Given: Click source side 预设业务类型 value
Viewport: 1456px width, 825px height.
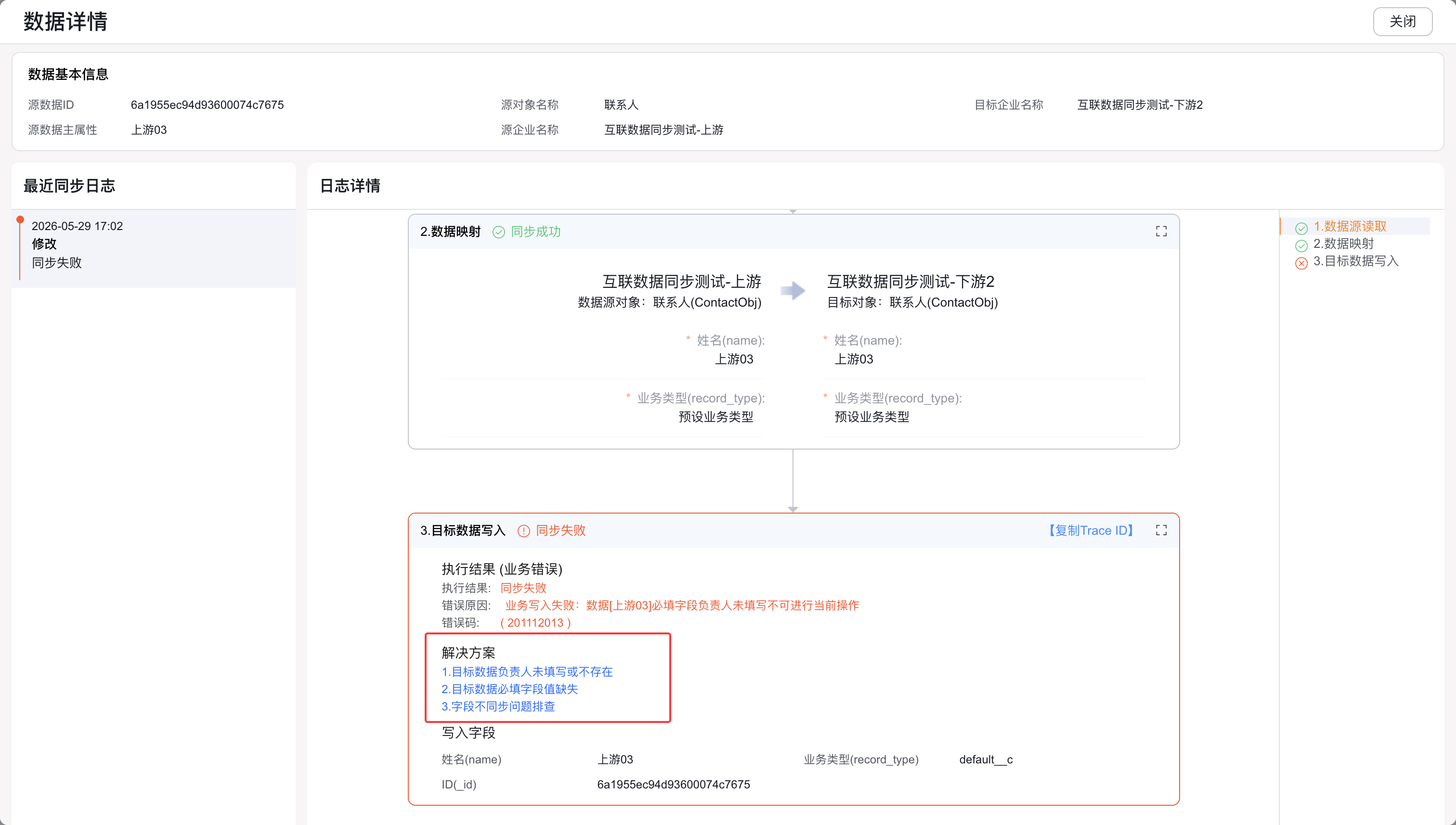Looking at the screenshot, I should [716, 417].
